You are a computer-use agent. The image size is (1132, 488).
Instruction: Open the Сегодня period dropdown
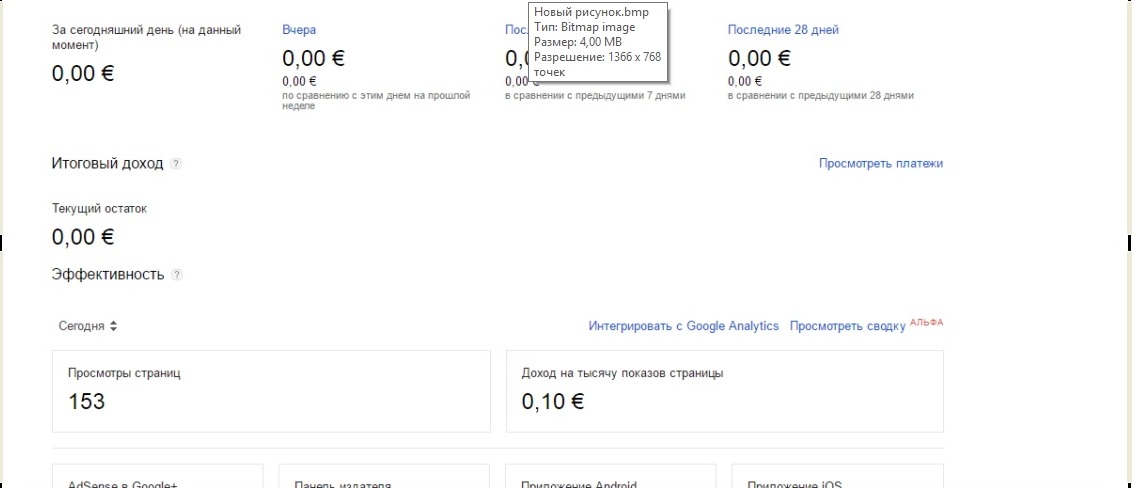click(88, 326)
